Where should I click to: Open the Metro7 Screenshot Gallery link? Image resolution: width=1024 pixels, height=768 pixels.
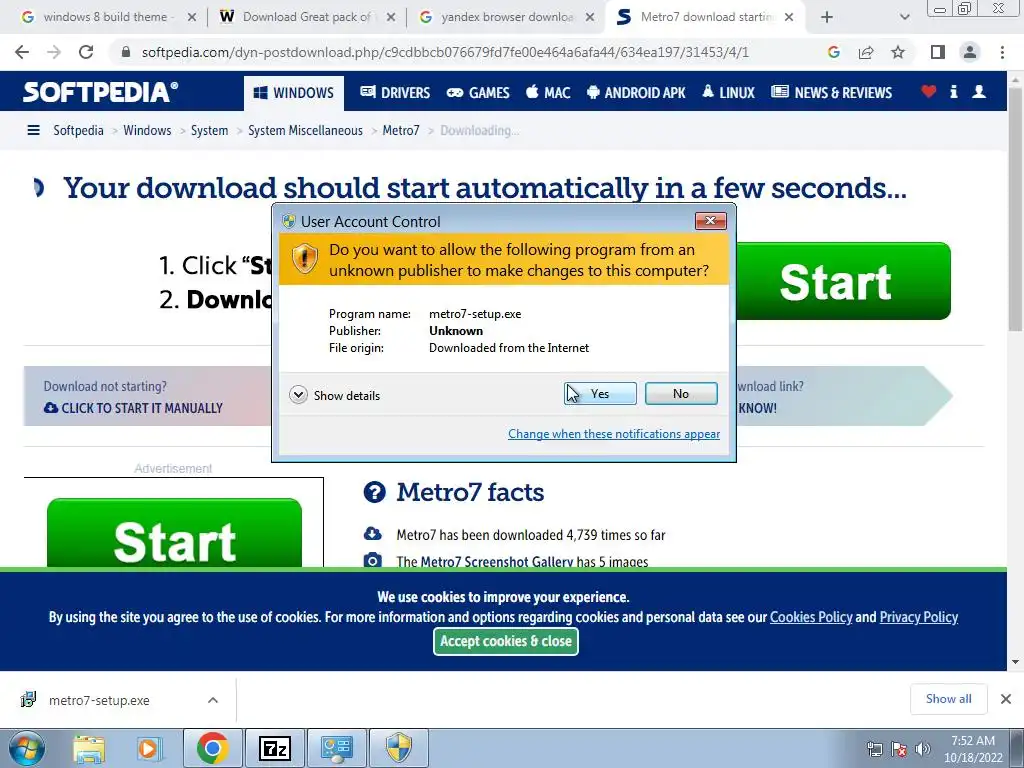(x=496, y=562)
